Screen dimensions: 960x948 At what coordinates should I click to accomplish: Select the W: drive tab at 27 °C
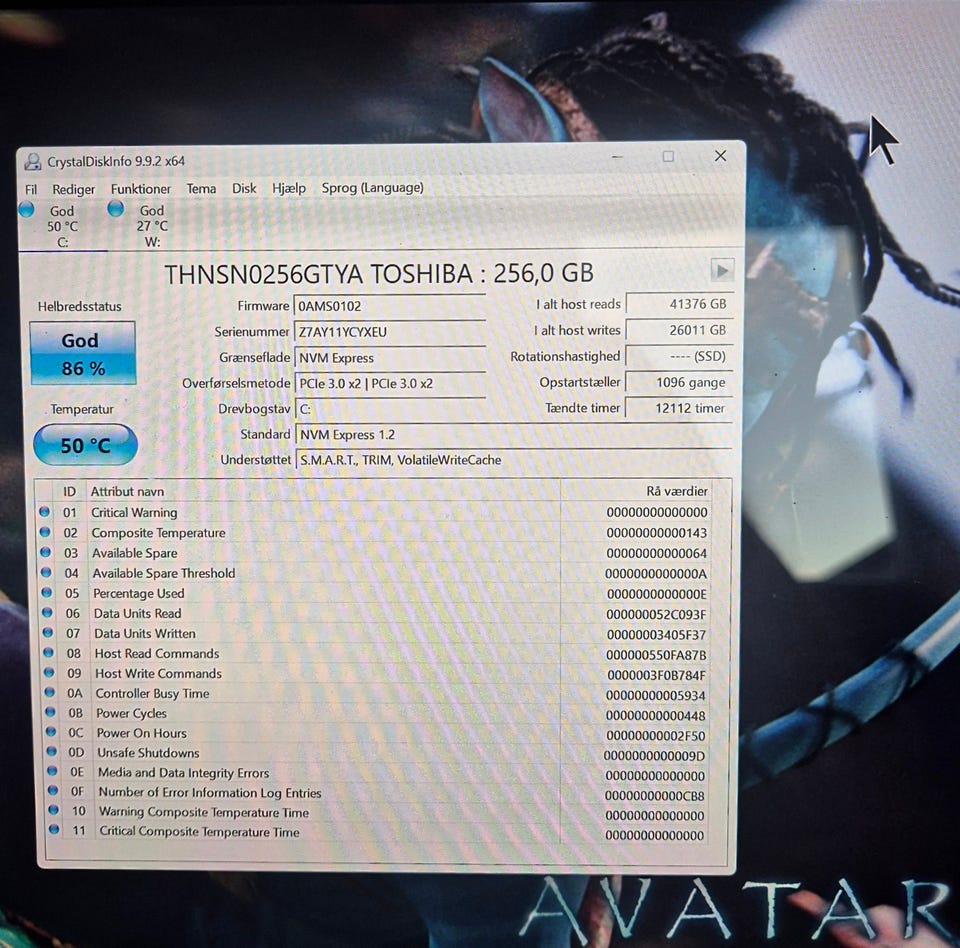click(152, 225)
